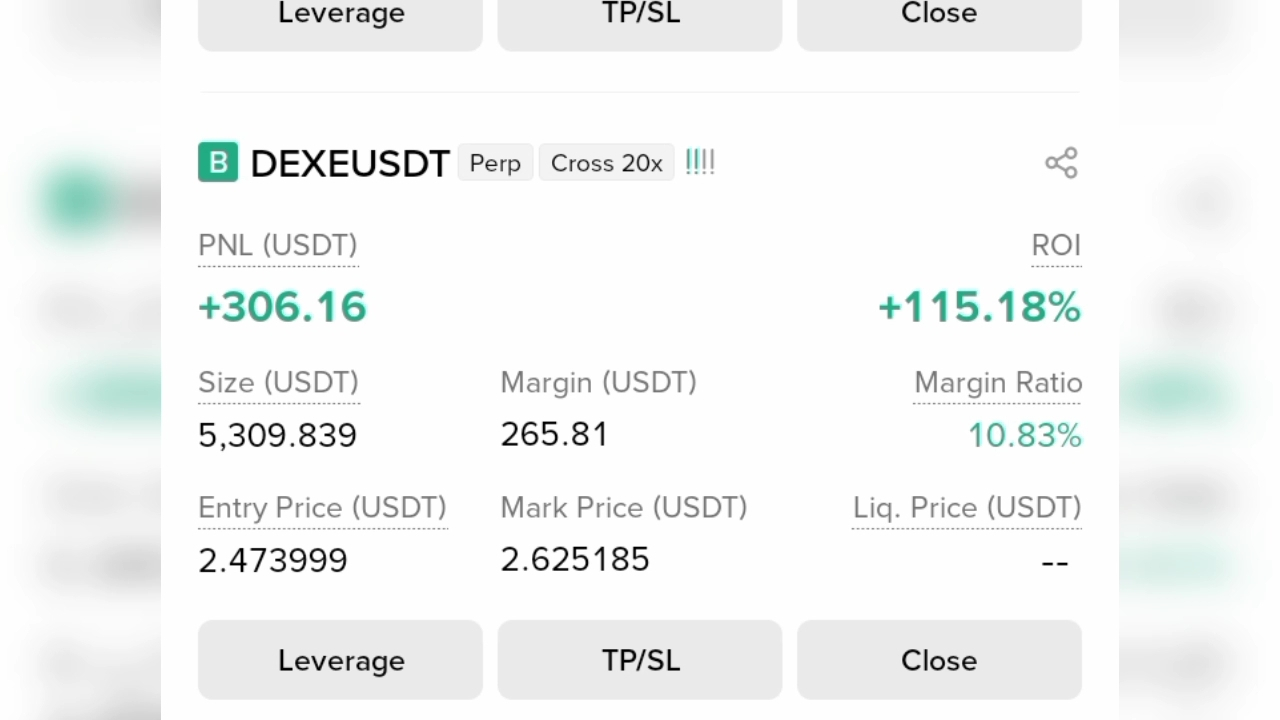
Task: Tap the PNL (USDT) underlined label
Action: tap(278, 246)
